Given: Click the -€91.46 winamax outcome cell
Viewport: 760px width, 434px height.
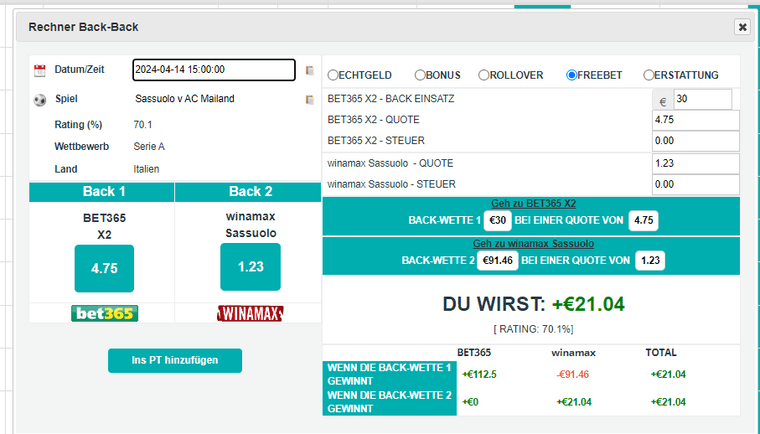Looking at the screenshot, I should coord(572,374).
